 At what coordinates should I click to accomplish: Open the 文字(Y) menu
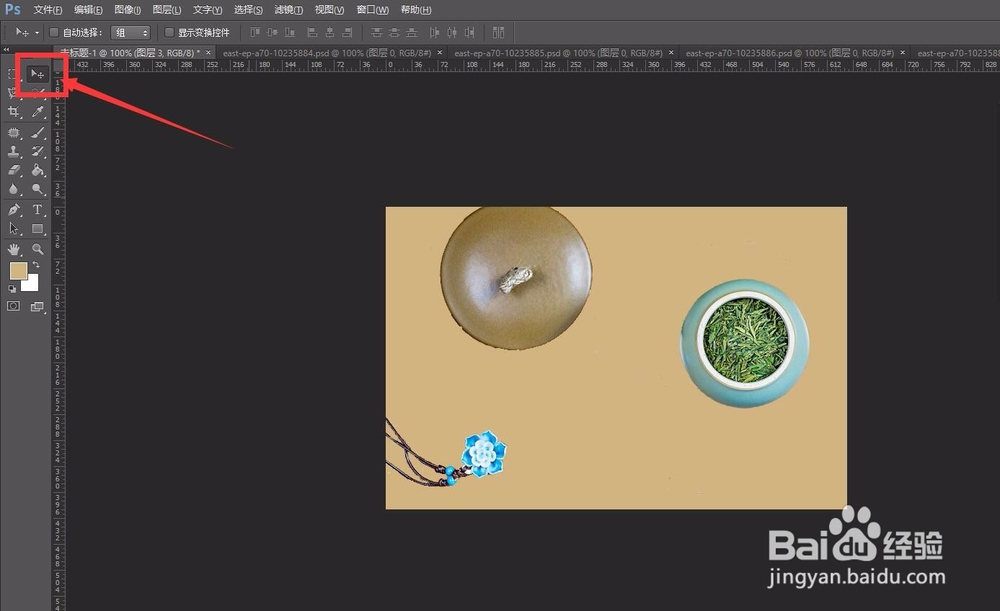[207, 10]
